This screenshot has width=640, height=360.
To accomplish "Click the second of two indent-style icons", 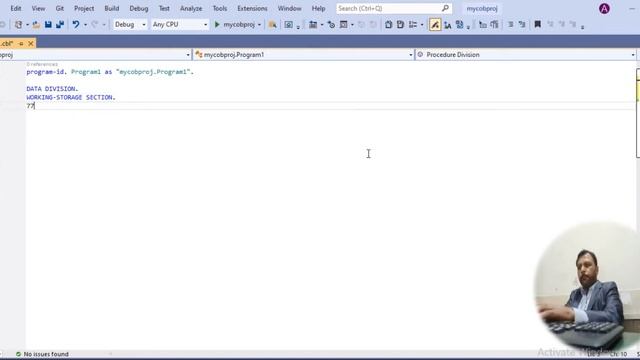I will point(494,25).
